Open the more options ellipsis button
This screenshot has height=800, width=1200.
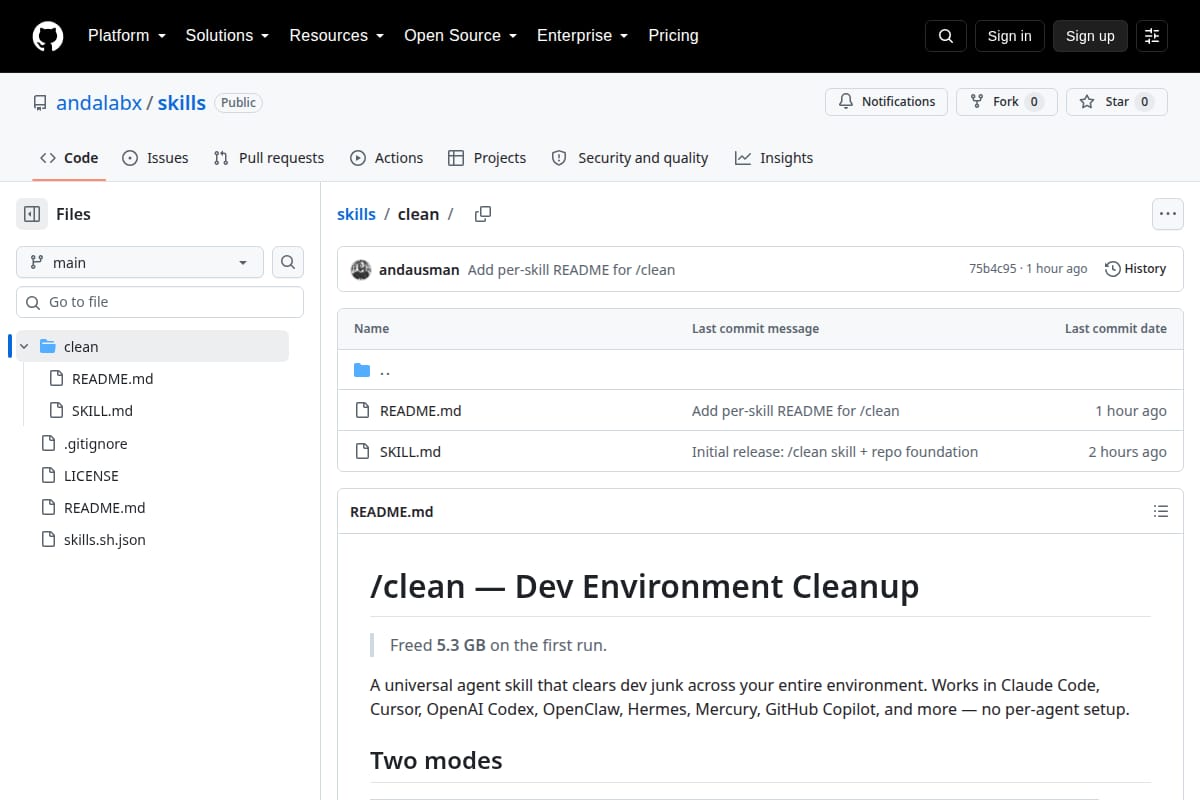point(1168,214)
